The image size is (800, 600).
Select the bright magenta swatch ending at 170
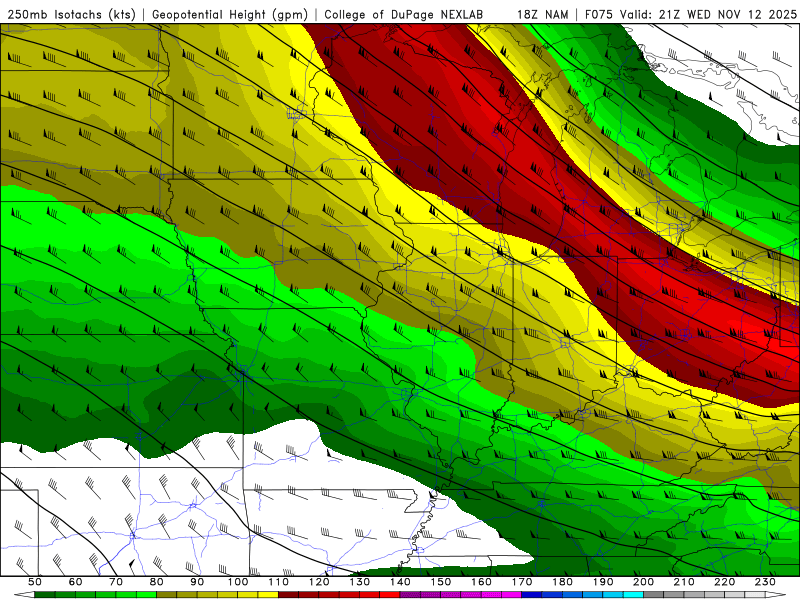coord(511,594)
